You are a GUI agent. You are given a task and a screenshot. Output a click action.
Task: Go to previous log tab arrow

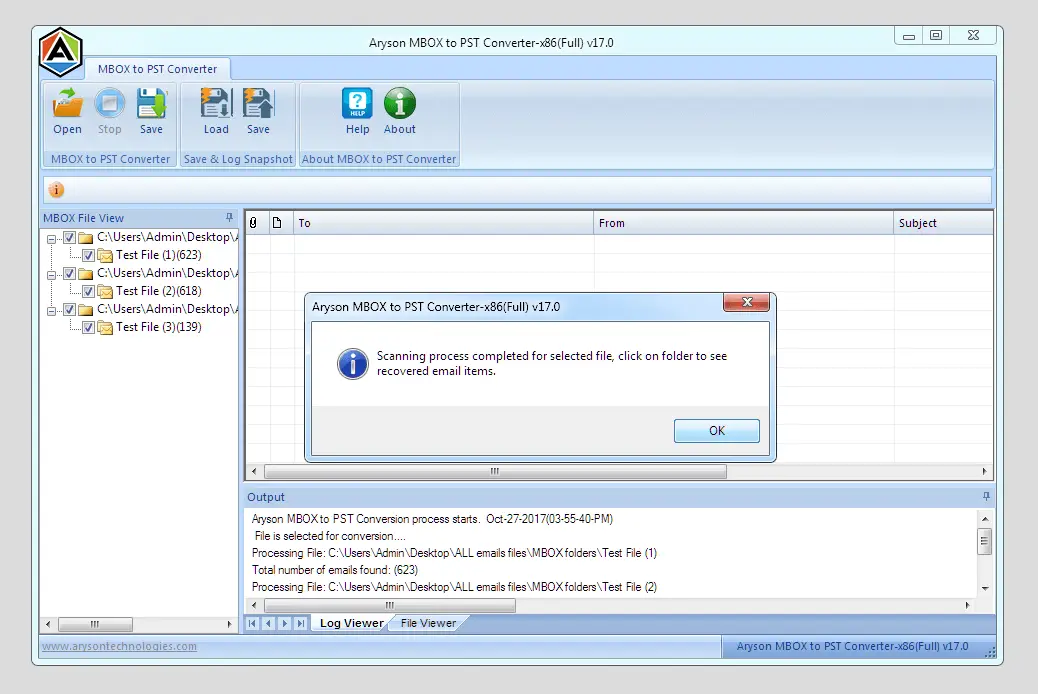268,623
